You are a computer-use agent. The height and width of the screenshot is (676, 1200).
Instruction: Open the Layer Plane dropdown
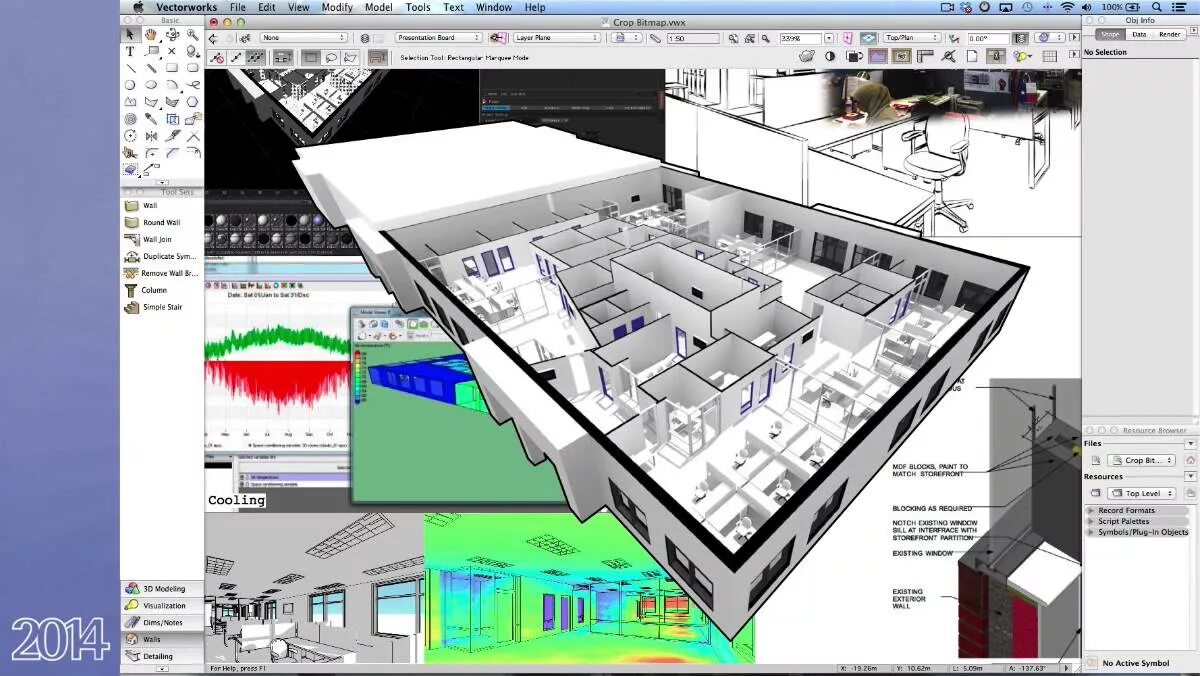point(557,38)
